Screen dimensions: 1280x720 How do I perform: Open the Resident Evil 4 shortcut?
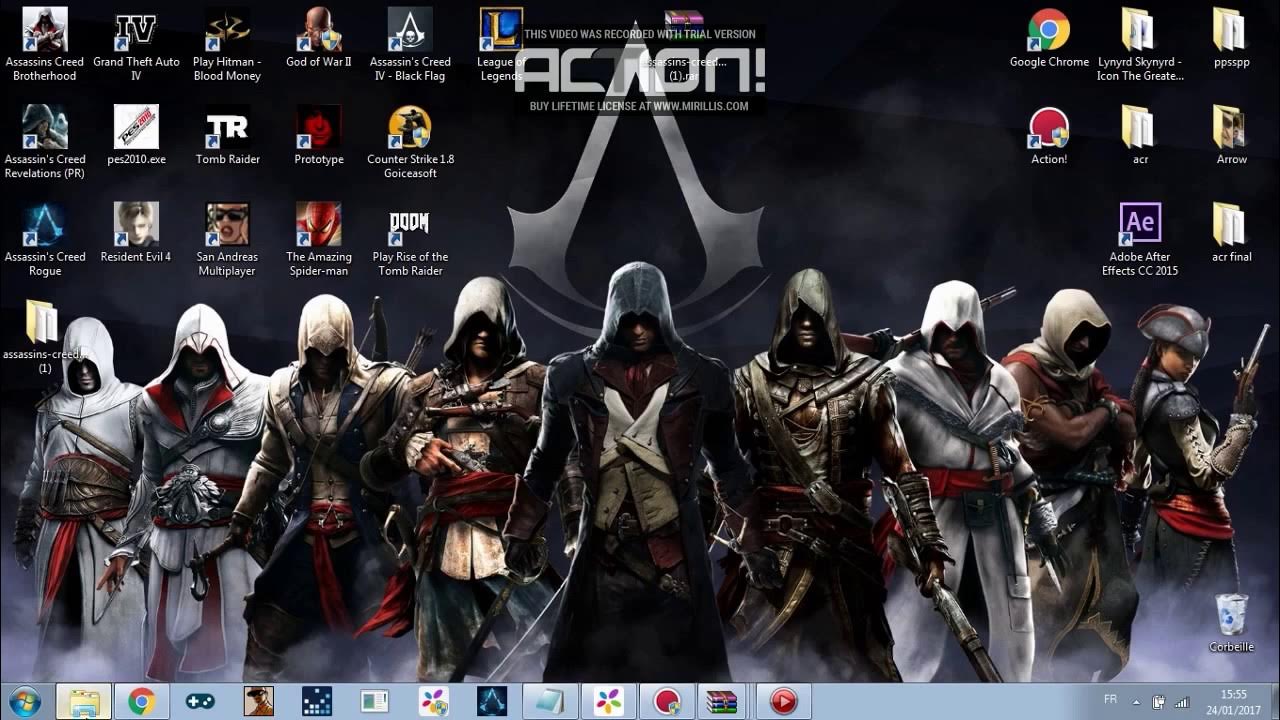pos(136,233)
